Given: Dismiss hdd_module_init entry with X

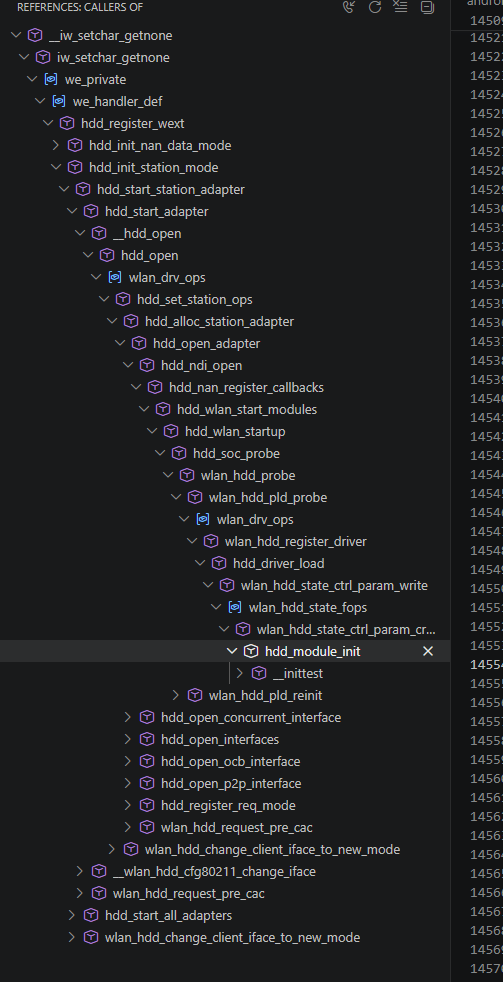Looking at the screenshot, I should [x=428, y=651].
